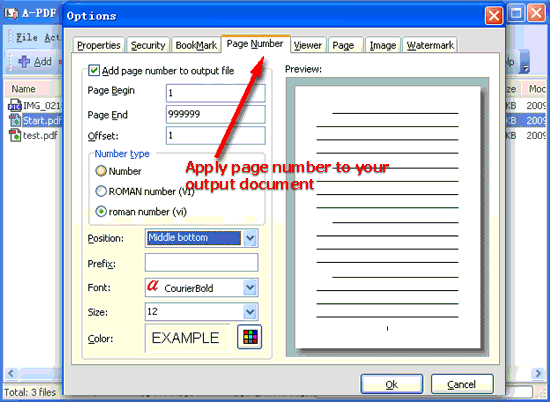Select the IMG_021 picture file icon
This screenshot has height=402, width=550.
point(15,105)
